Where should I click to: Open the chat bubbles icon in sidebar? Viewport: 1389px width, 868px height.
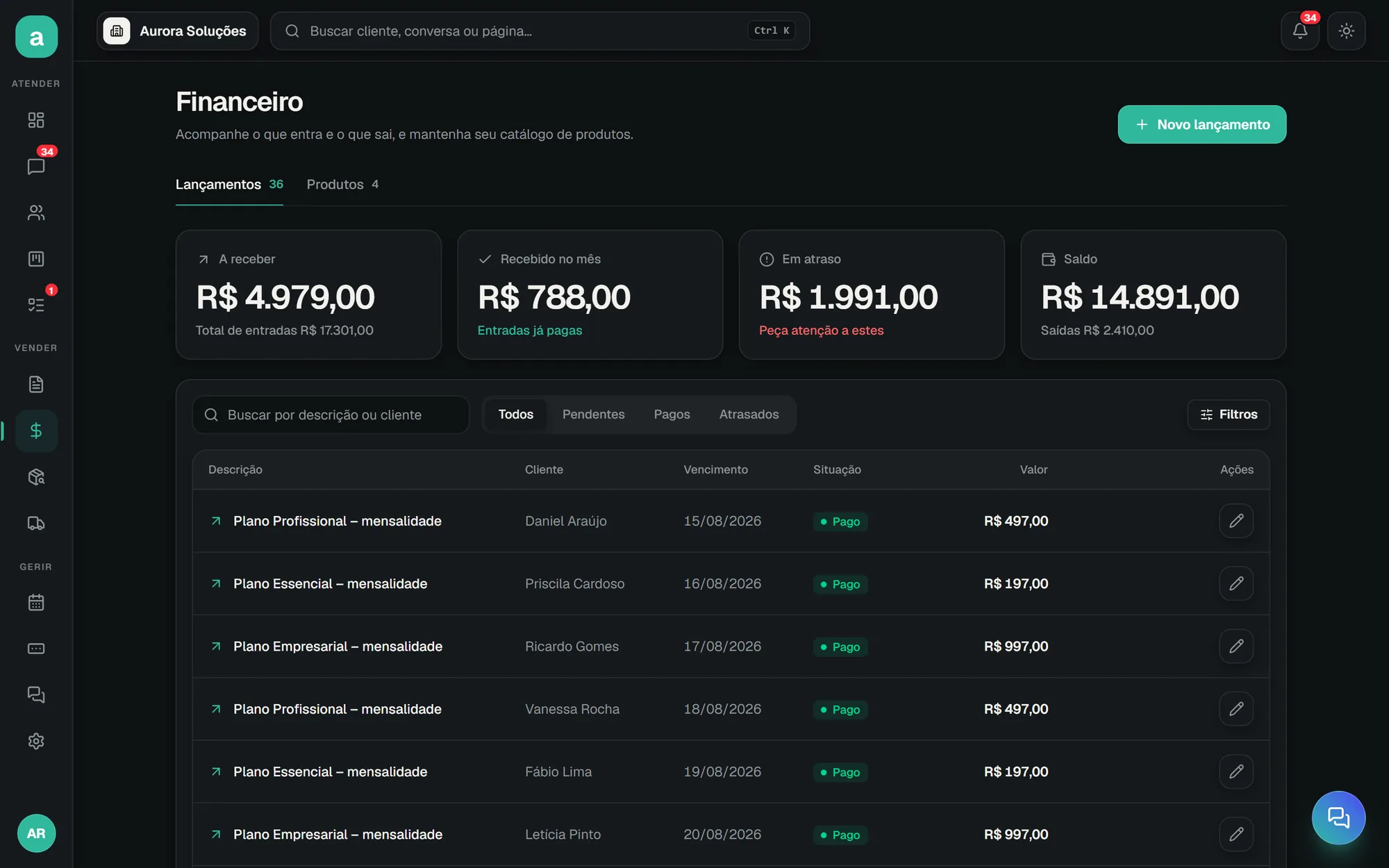36,695
